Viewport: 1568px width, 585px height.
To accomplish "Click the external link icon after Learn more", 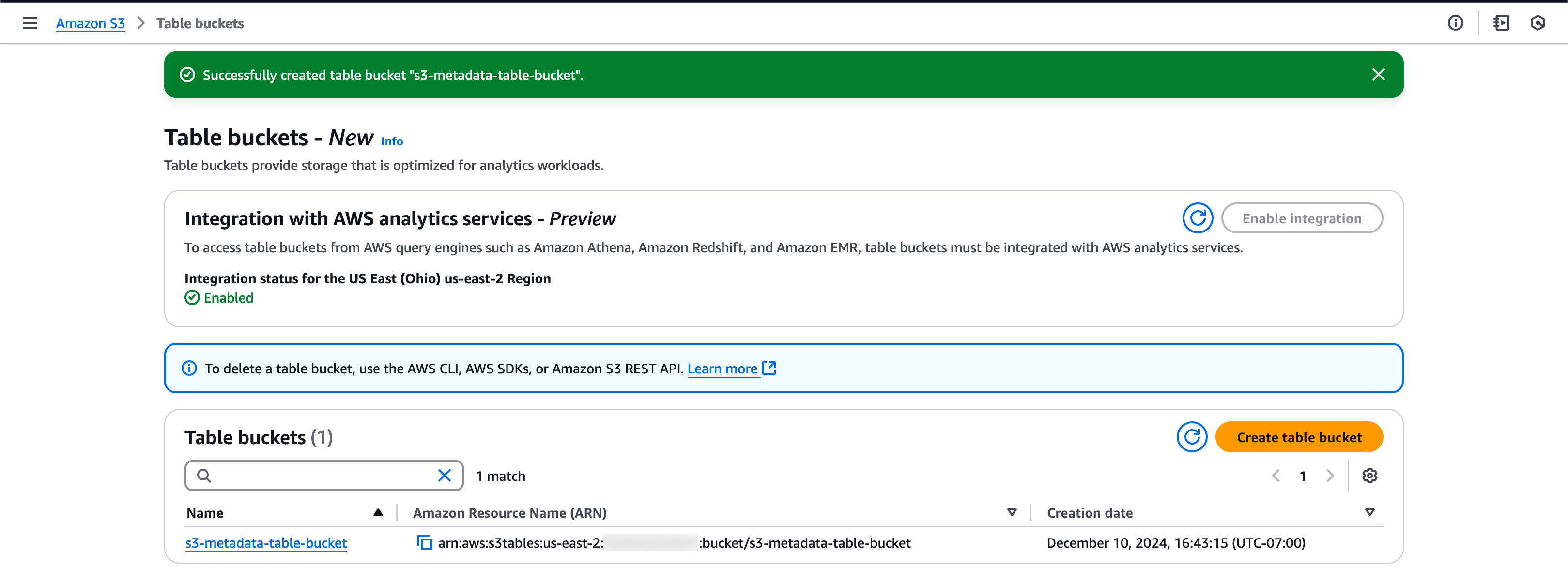I will point(769,368).
